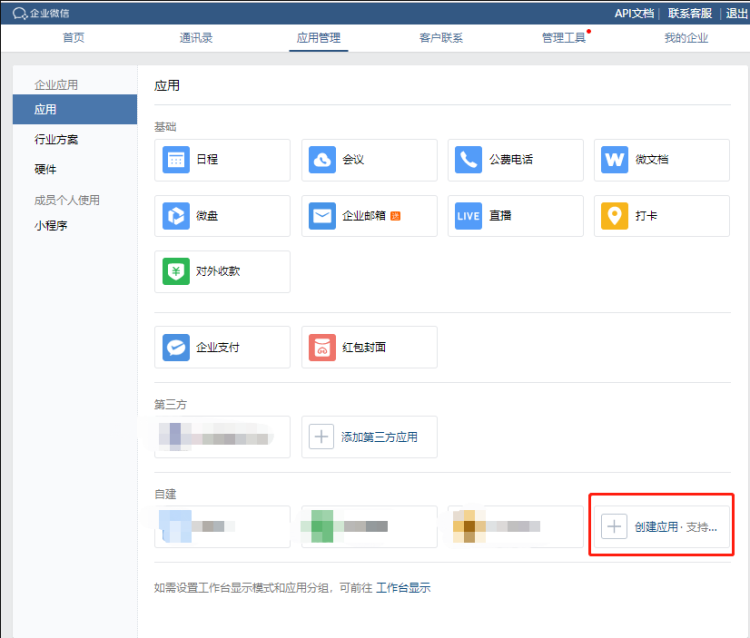Select the 打卡 location pin icon
Viewport: 750px width, 638px height.
pos(614,216)
